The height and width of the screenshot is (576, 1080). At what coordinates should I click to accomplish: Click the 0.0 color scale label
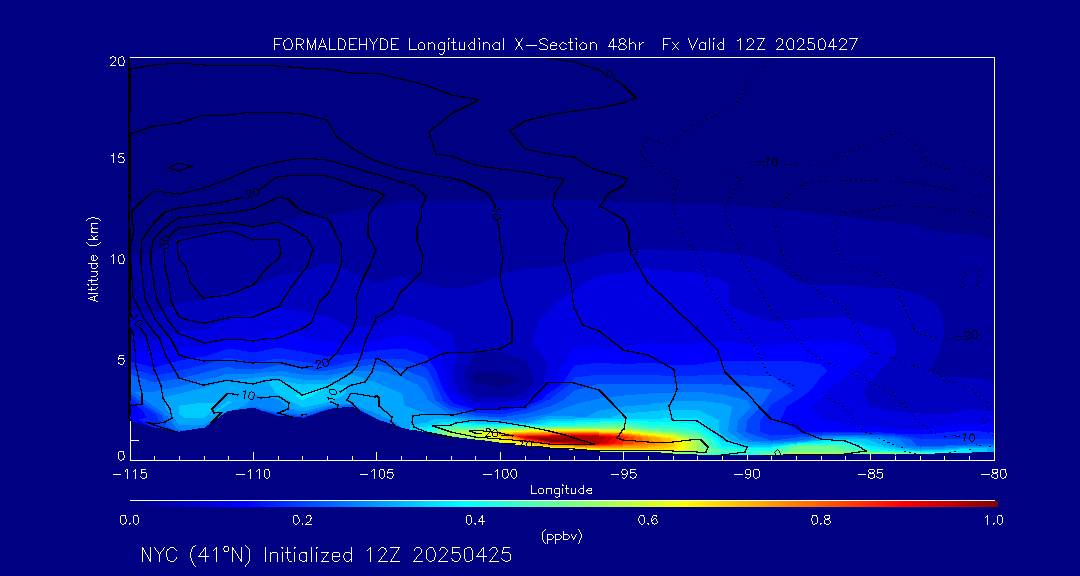(130, 520)
